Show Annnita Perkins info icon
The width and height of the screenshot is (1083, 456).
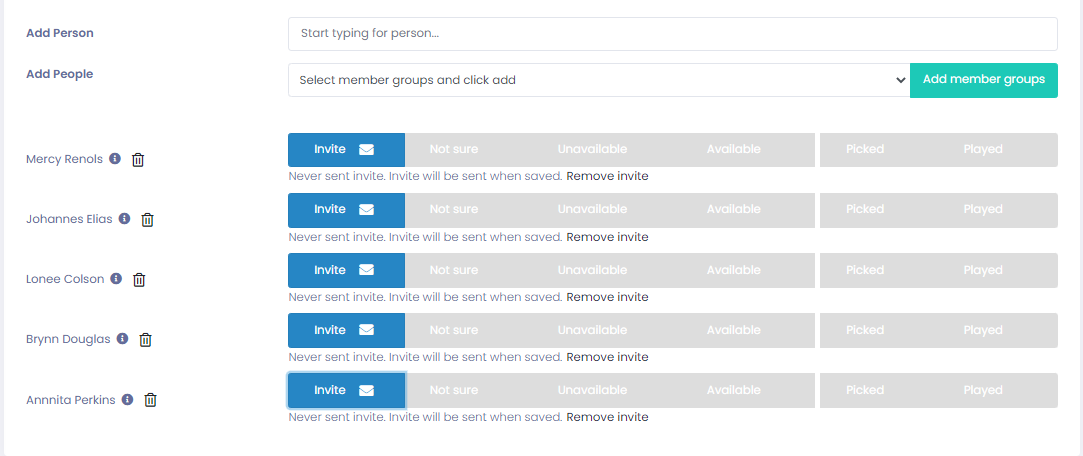pos(127,399)
